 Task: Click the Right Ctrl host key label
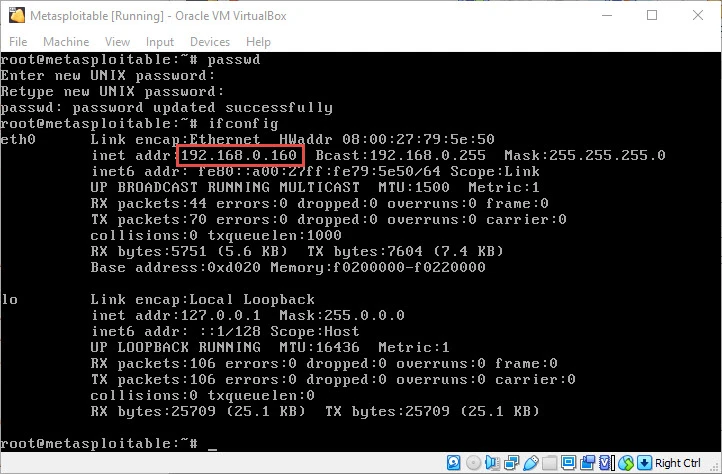(x=677, y=462)
